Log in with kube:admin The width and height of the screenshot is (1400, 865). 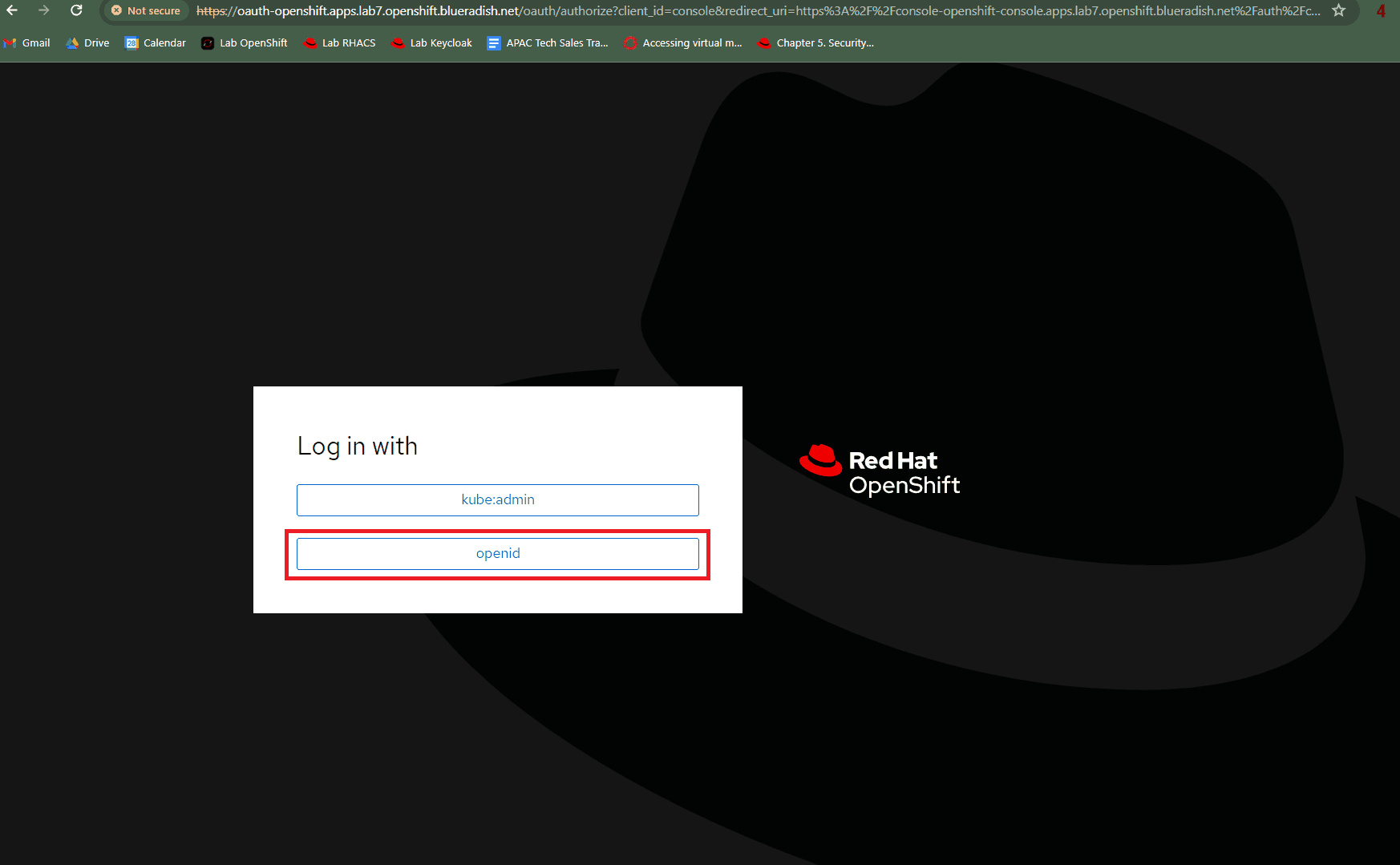click(497, 499)
